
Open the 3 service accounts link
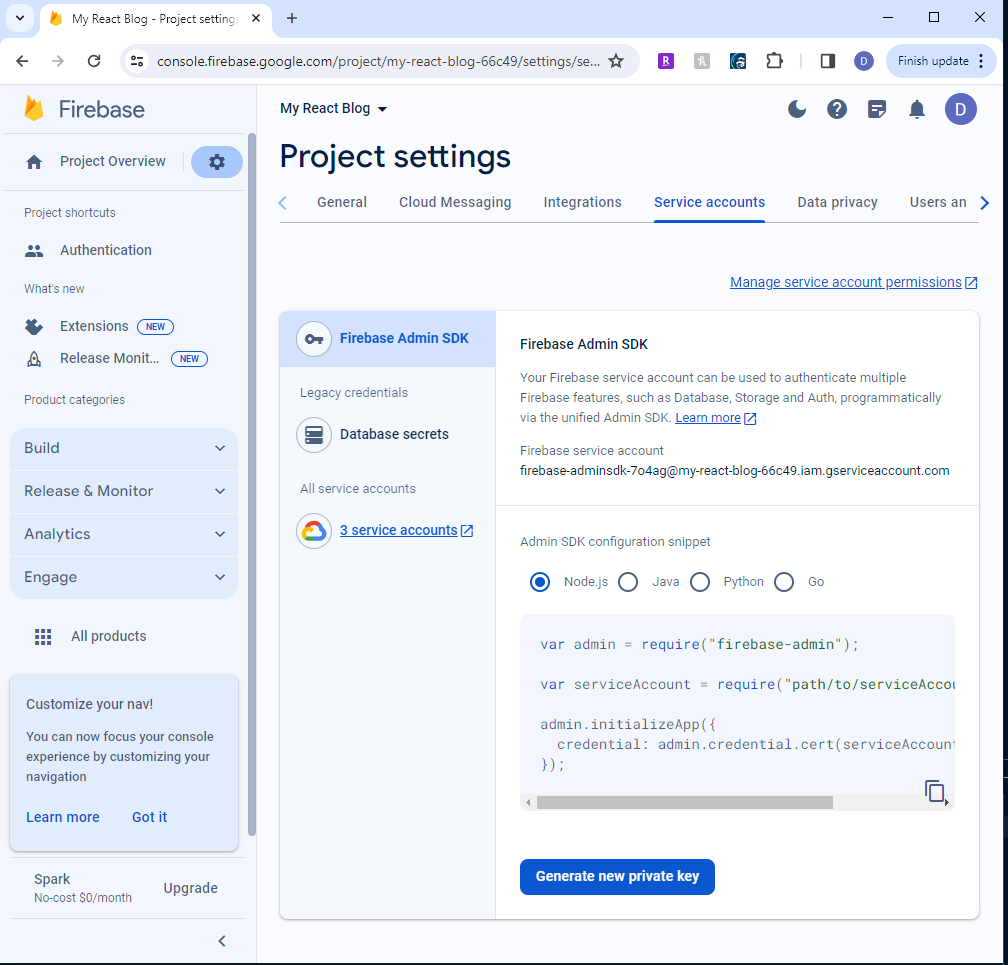point(406,530)
